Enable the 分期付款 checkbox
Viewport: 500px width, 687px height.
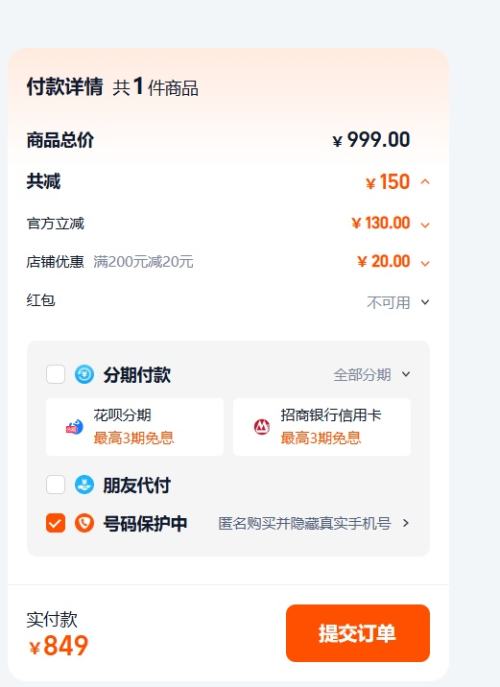point(56,375)
